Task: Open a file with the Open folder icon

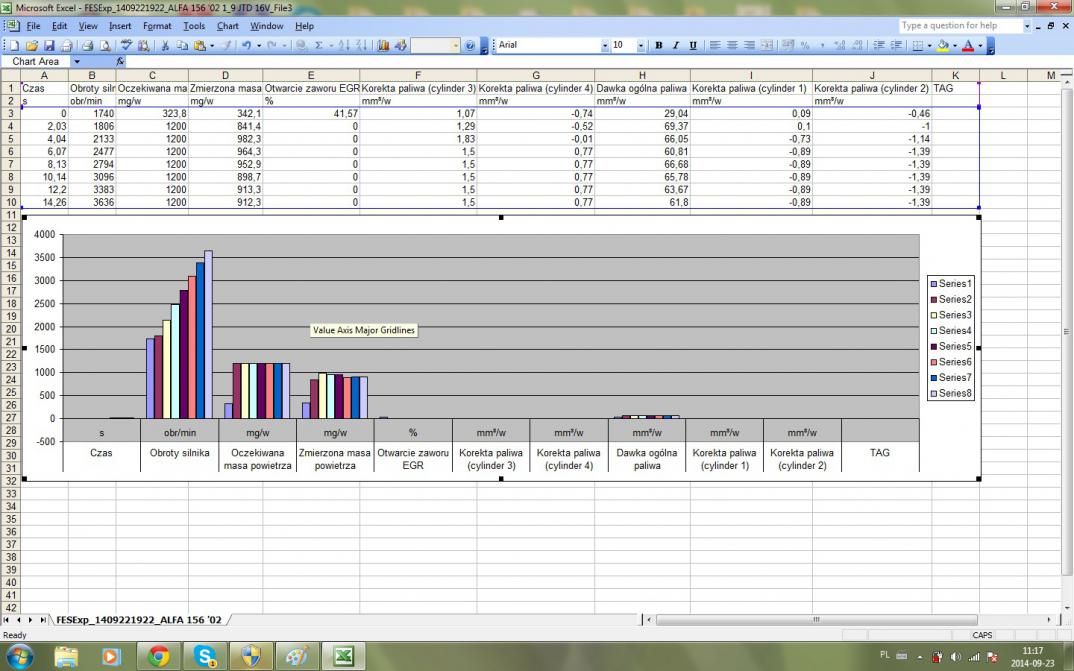Action: 32,46
